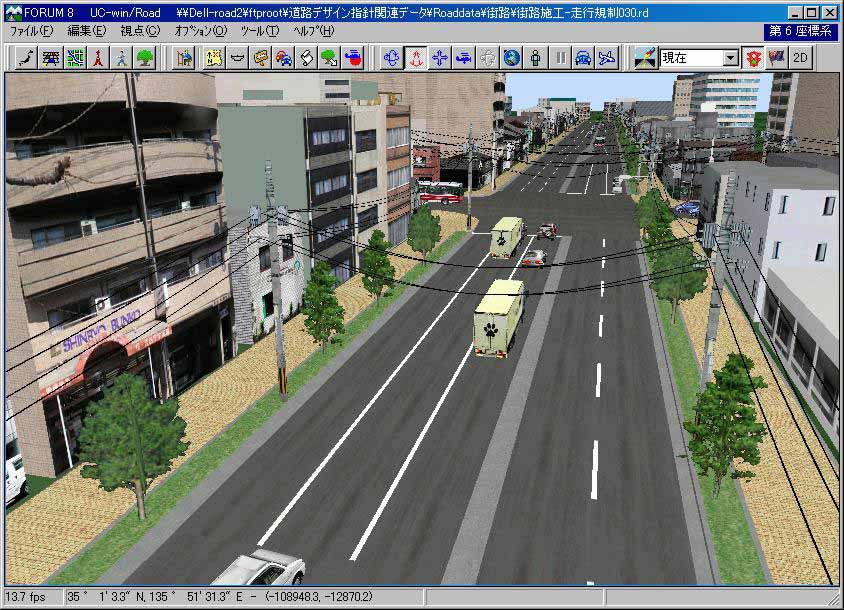This screenshot has width=844, height=610.
Task: Click the red and blue teapot icon
Action: pos(354,58)
